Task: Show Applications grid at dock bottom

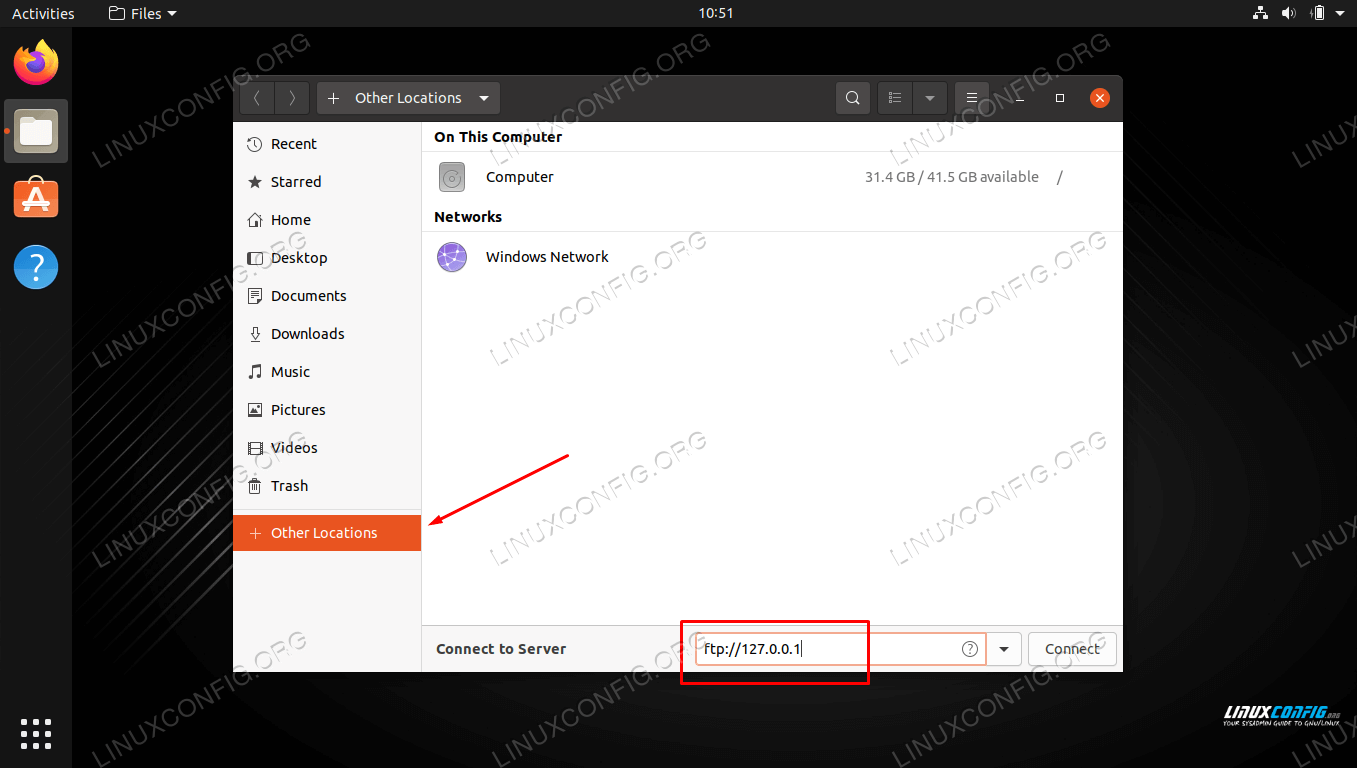Action: 36,733
